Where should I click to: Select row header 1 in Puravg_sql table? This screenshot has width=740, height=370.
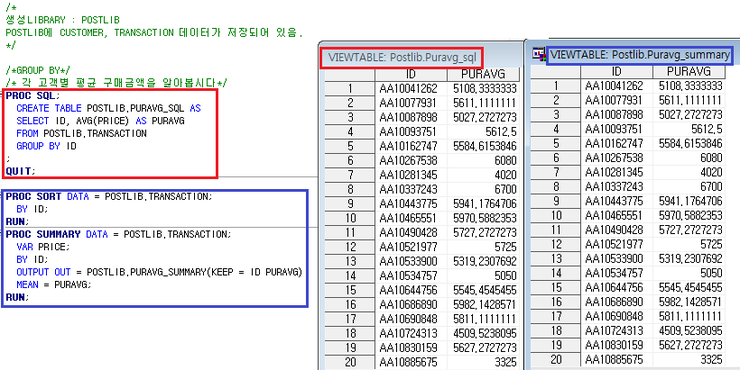point(350,89)
